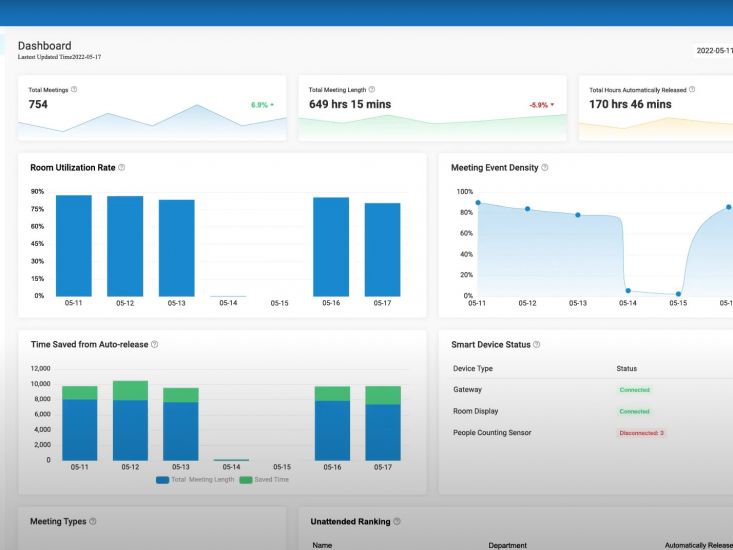Open the 2022-05-11 date range picker
Viewport: 733px width, 550px height.
(710, 51)
